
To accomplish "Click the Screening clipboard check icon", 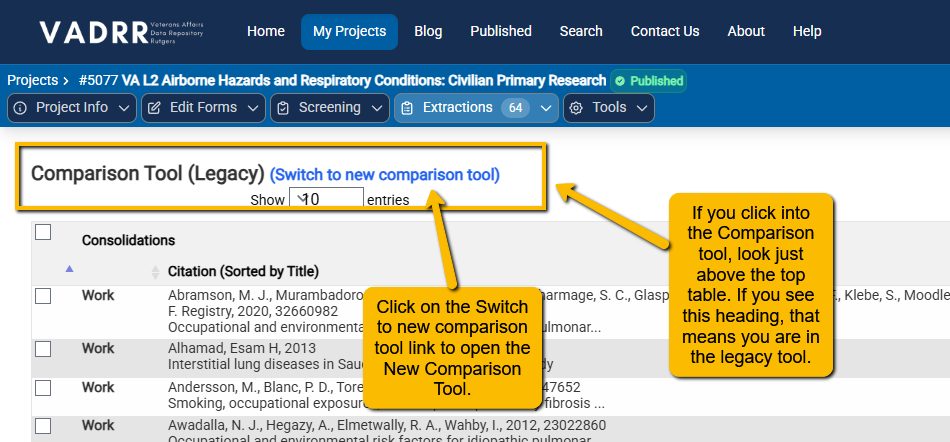I will tap(283, 108).
